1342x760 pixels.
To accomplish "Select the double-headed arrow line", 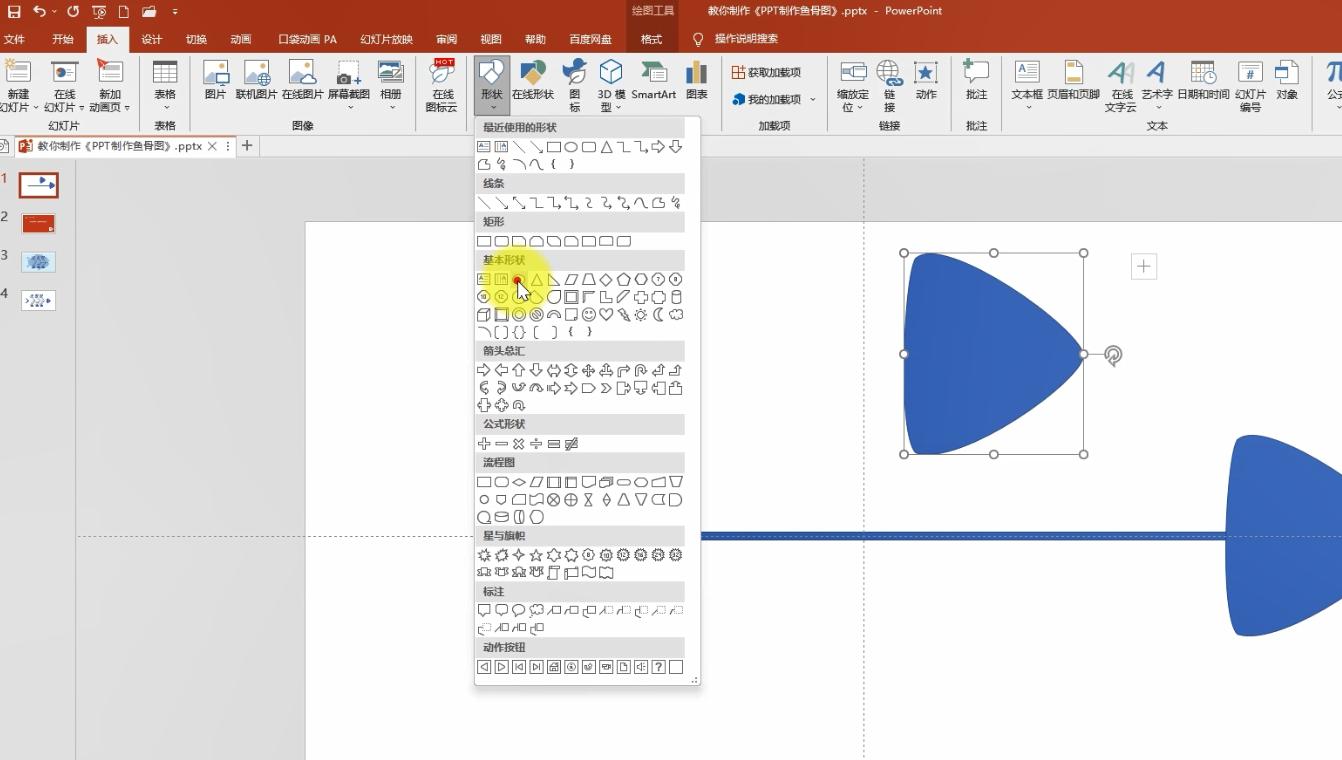I will click(x=519, y=203).
